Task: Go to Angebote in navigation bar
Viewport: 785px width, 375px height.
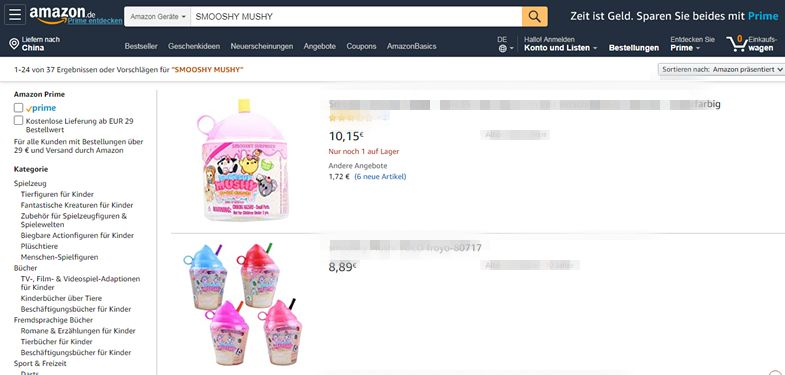Action: (319, 46)
